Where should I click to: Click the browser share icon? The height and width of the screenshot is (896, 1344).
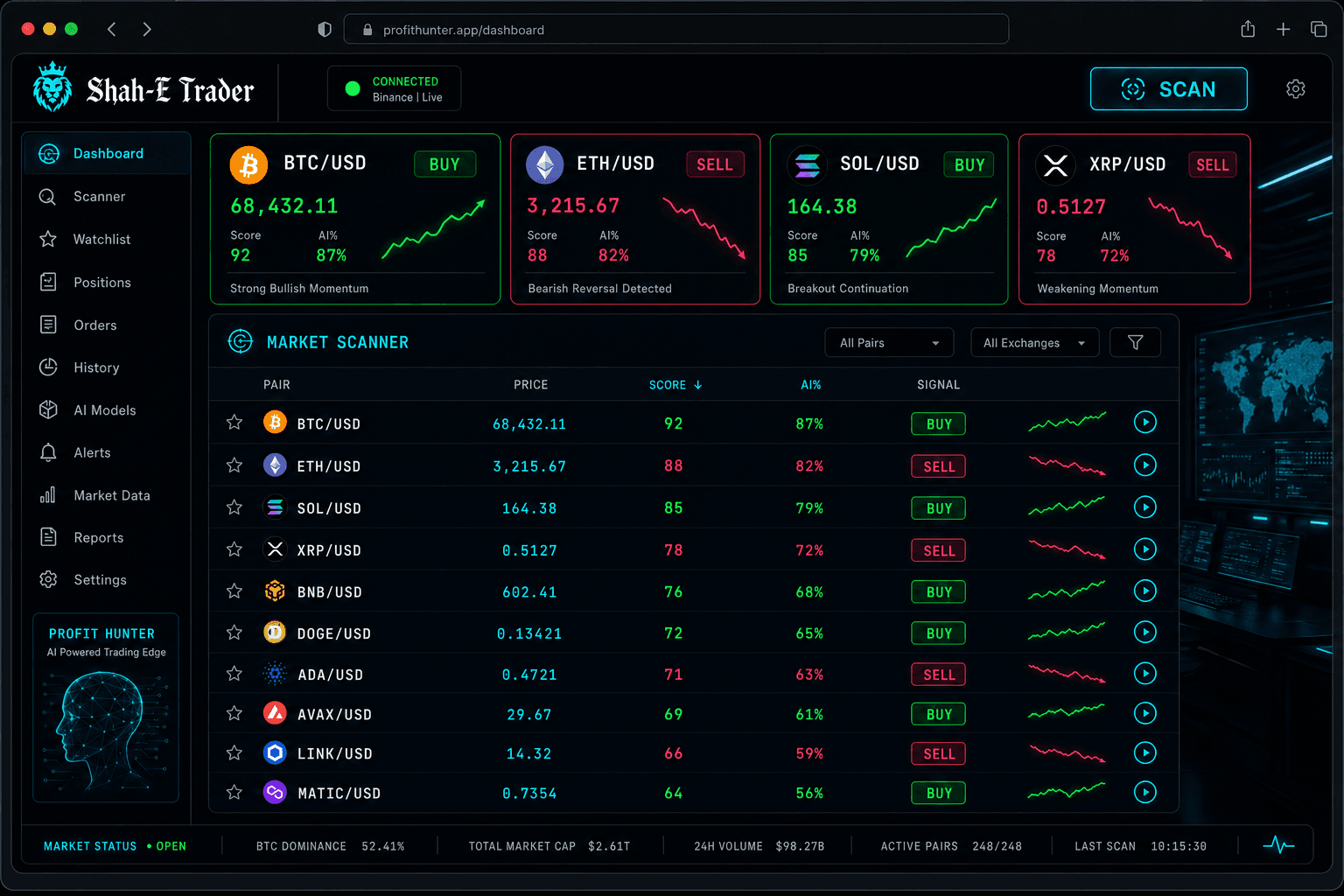point(1248,29)
